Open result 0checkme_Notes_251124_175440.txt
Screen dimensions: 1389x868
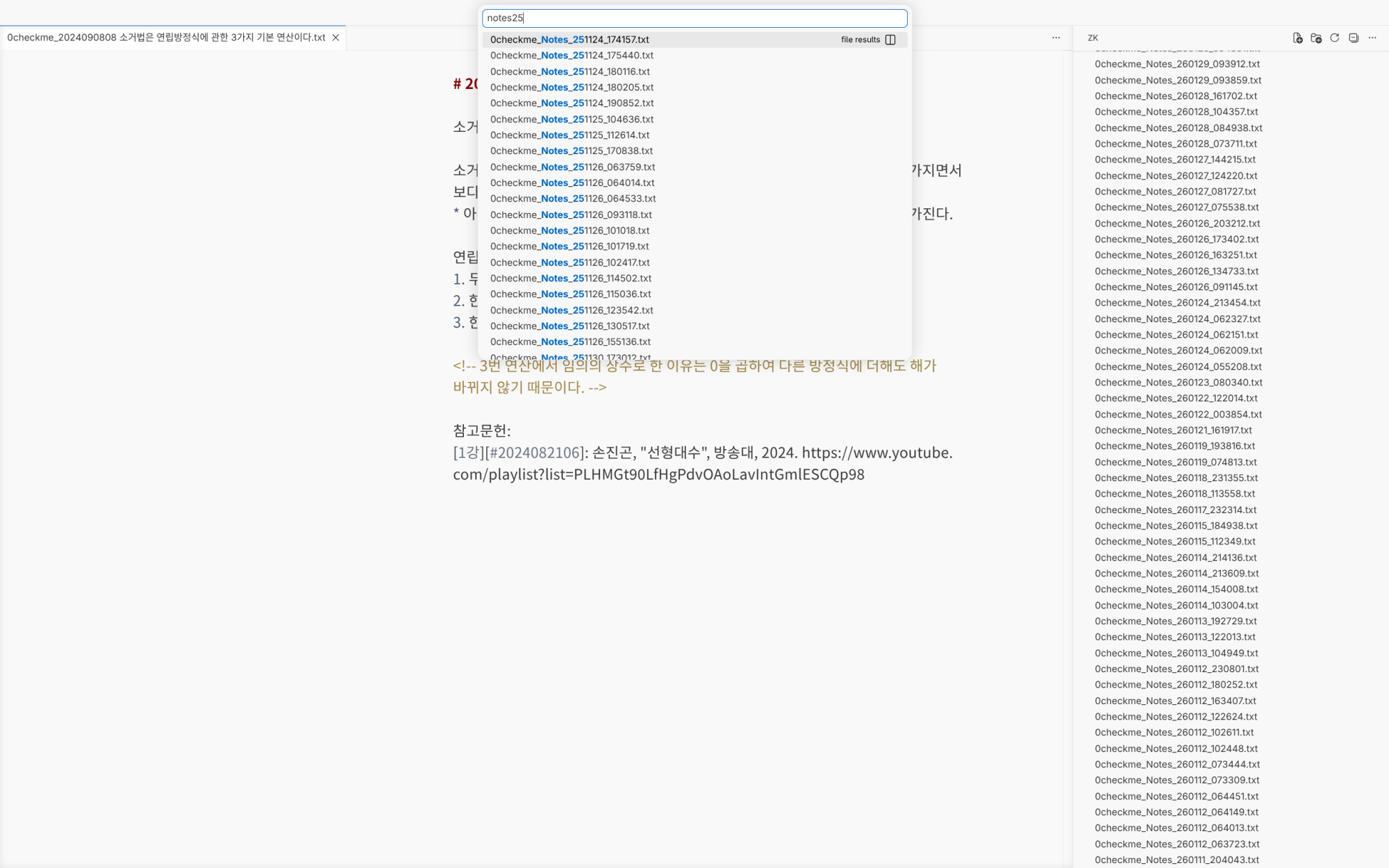coord(572,56)
